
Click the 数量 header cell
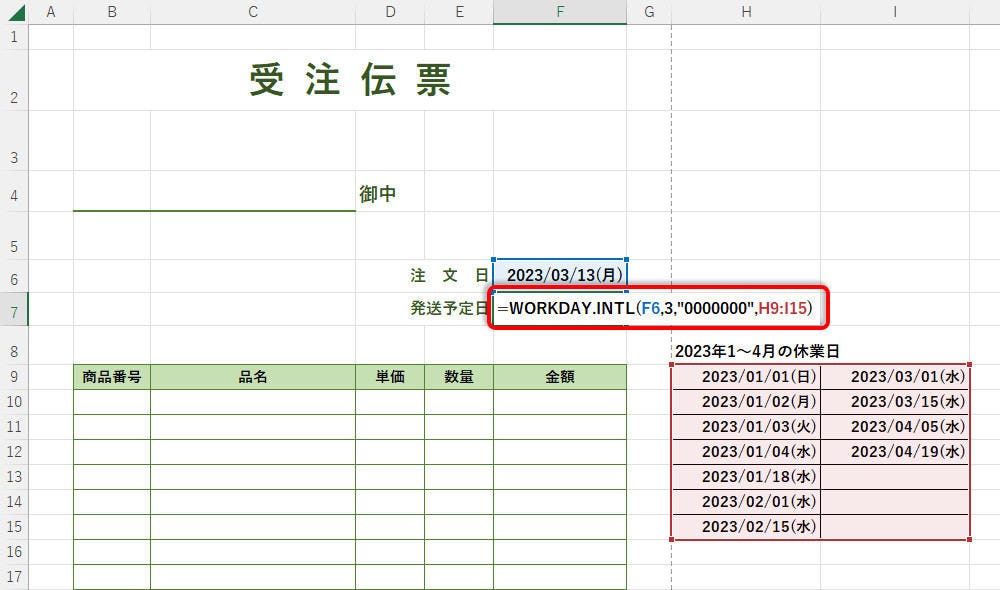tap(458, 377)
